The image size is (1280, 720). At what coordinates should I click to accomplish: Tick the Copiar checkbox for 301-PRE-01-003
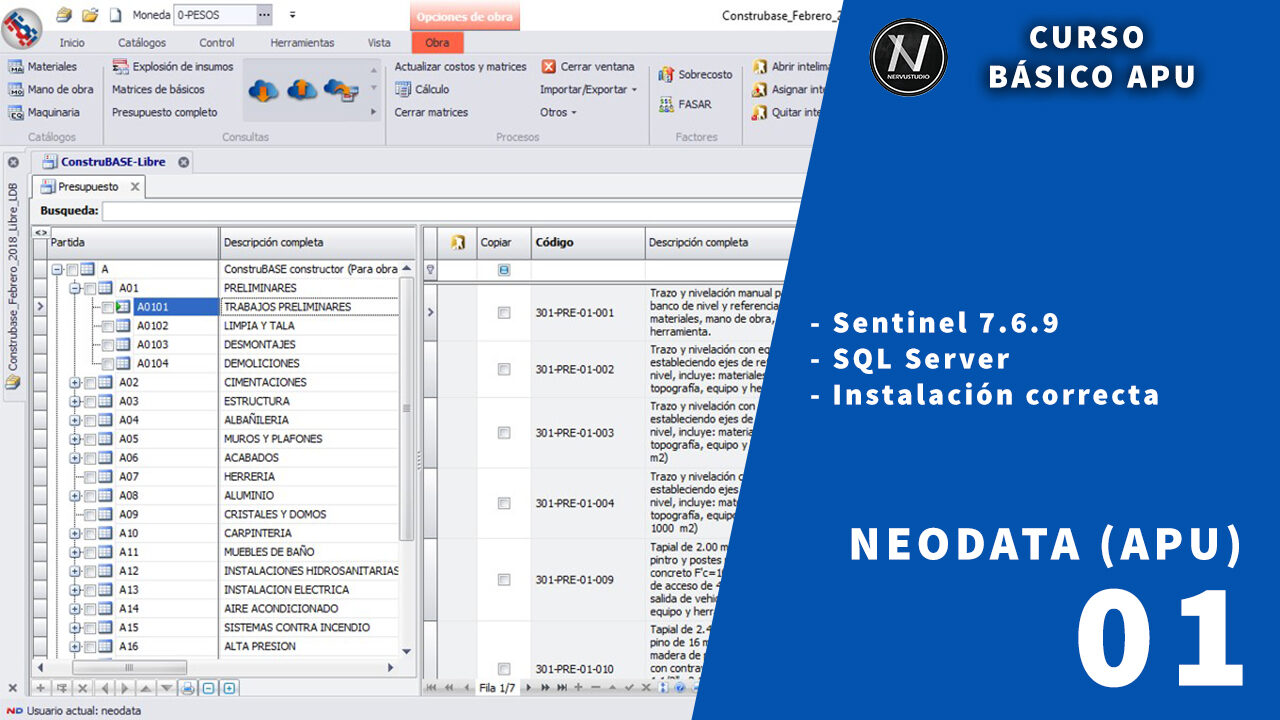(x=504, y=433)
